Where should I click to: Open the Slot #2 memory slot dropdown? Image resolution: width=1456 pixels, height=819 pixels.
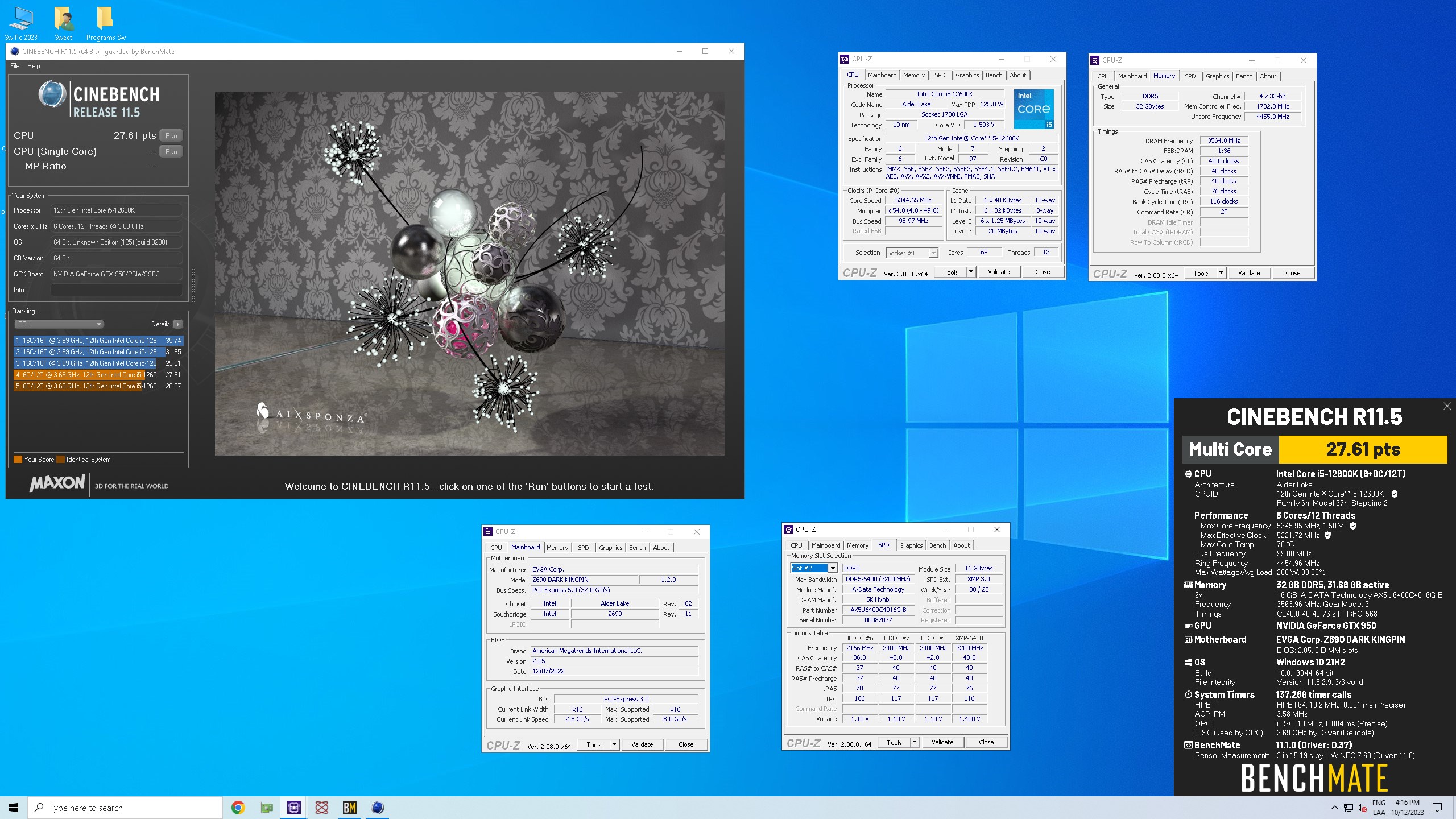[813, 568]
